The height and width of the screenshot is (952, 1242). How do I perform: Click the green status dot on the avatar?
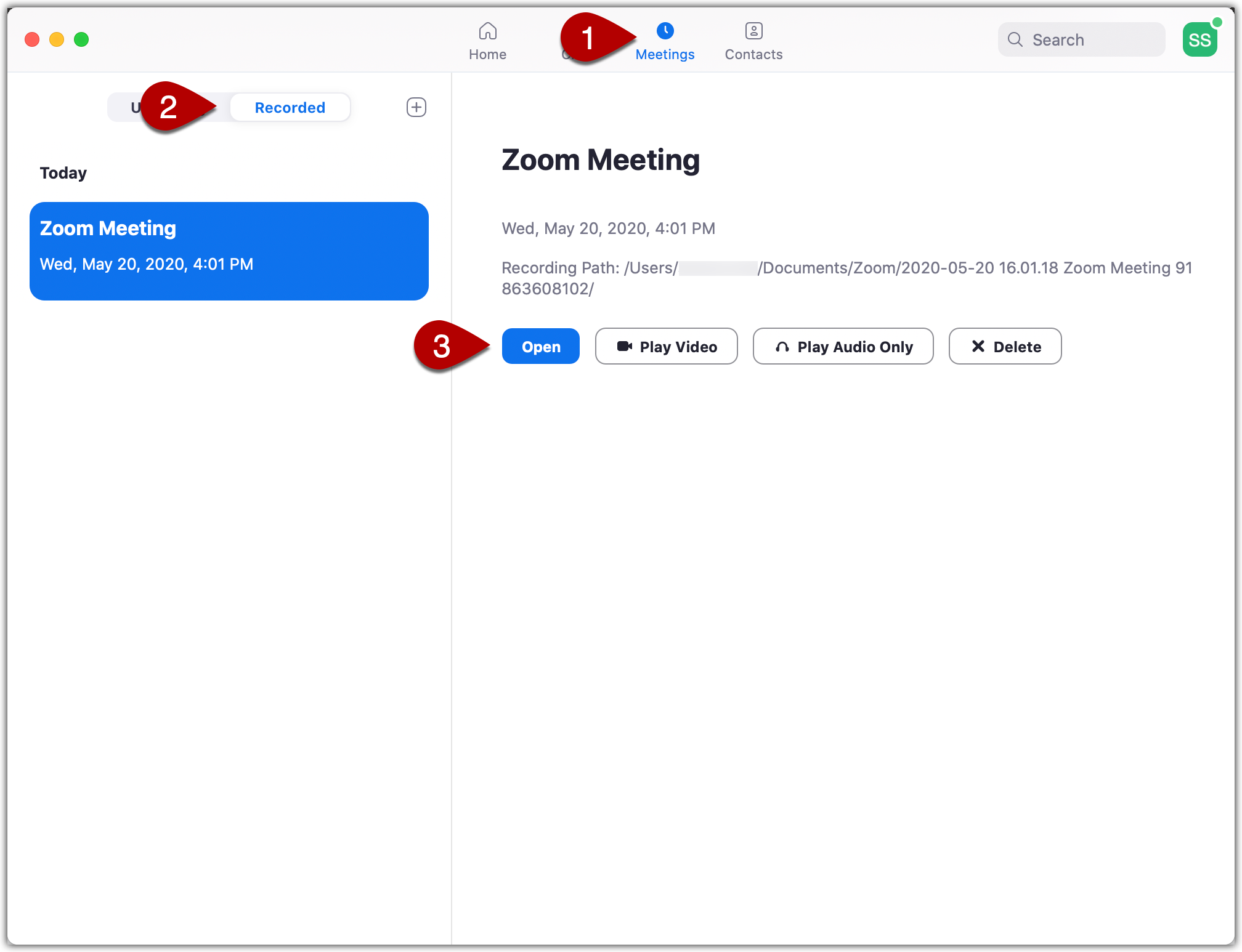point(1217,22)
